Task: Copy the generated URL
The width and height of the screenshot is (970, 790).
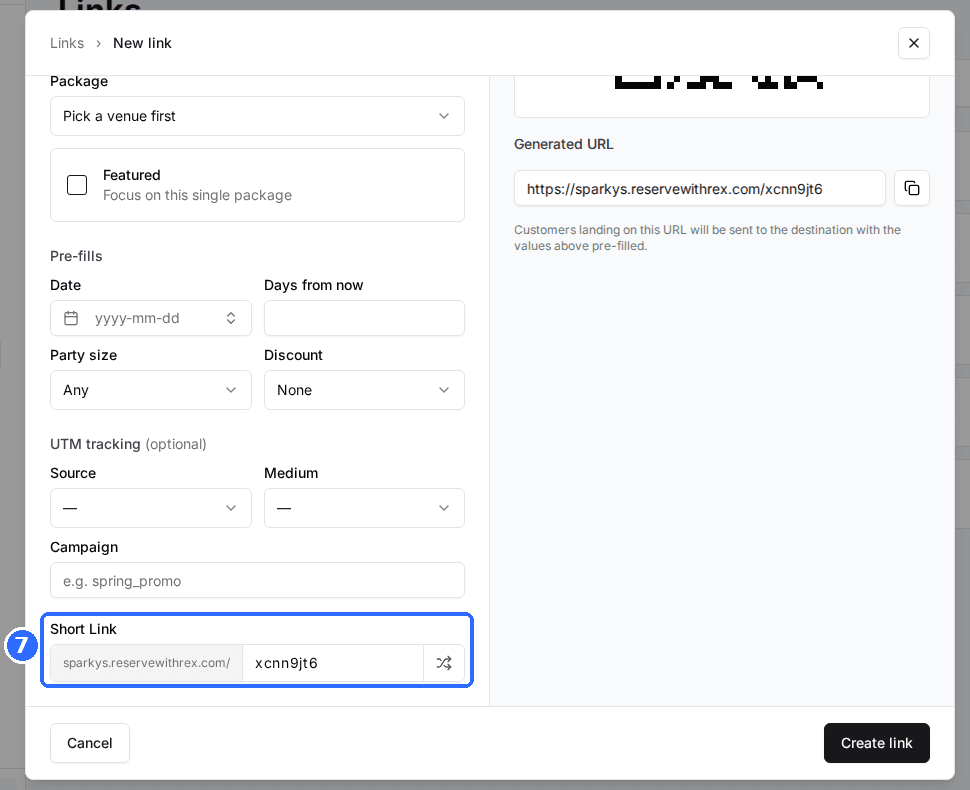Action: (x=911, y=188)
